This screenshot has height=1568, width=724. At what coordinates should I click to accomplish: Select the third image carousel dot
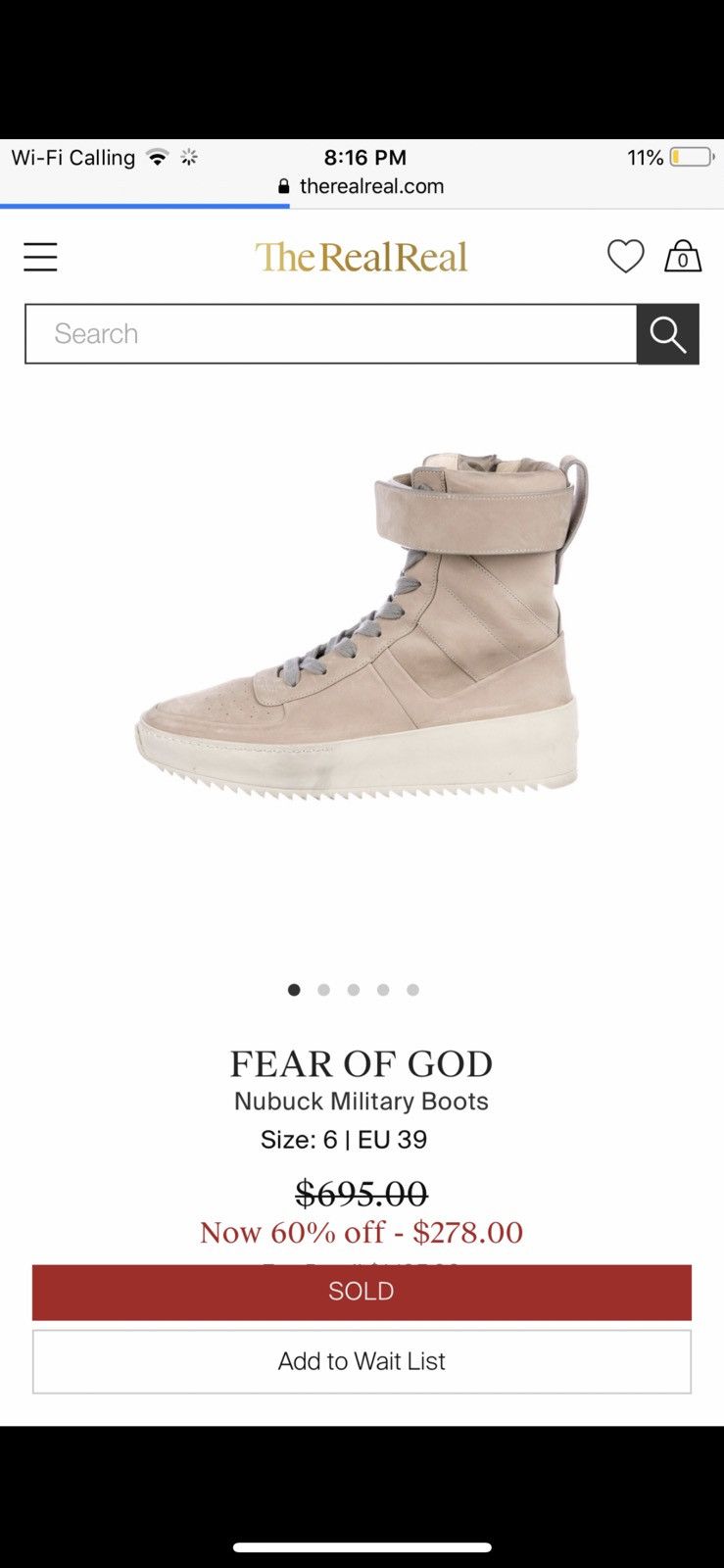pos(354,990)
